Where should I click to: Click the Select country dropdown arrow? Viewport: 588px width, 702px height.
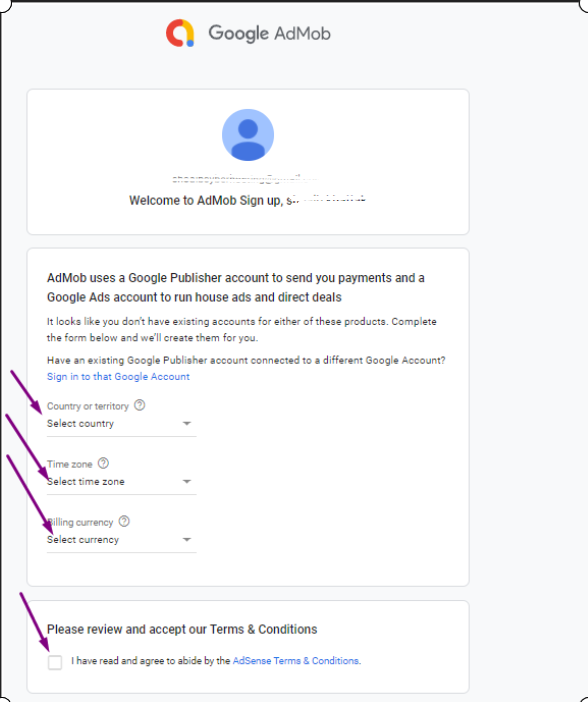187,423
